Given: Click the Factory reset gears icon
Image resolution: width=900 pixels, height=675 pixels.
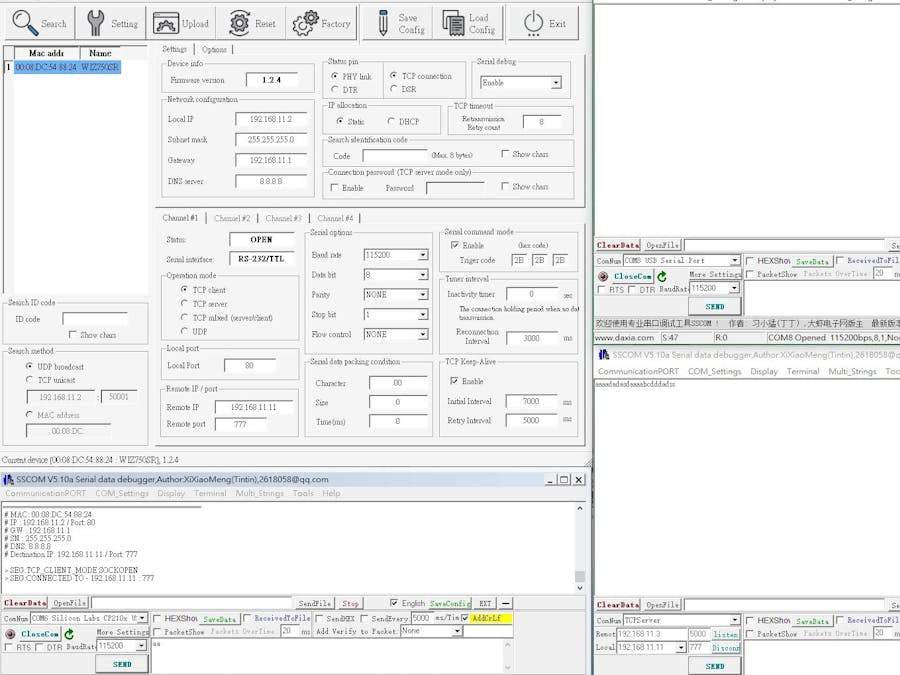Looking at the screenshot, I should [x=305, y=22].
